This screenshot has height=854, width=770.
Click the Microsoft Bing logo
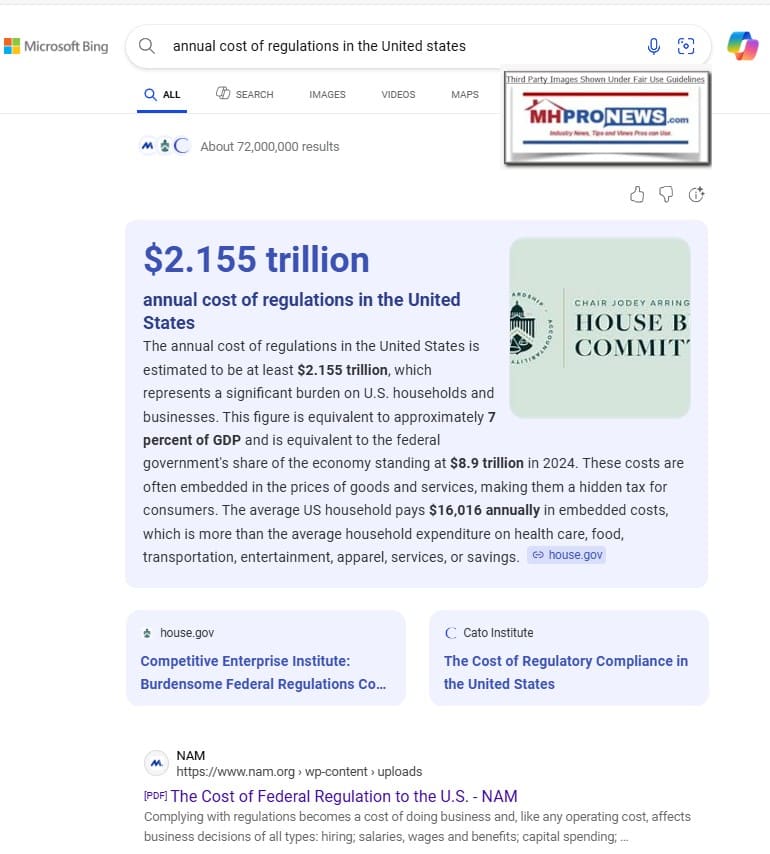pos(56,46)
